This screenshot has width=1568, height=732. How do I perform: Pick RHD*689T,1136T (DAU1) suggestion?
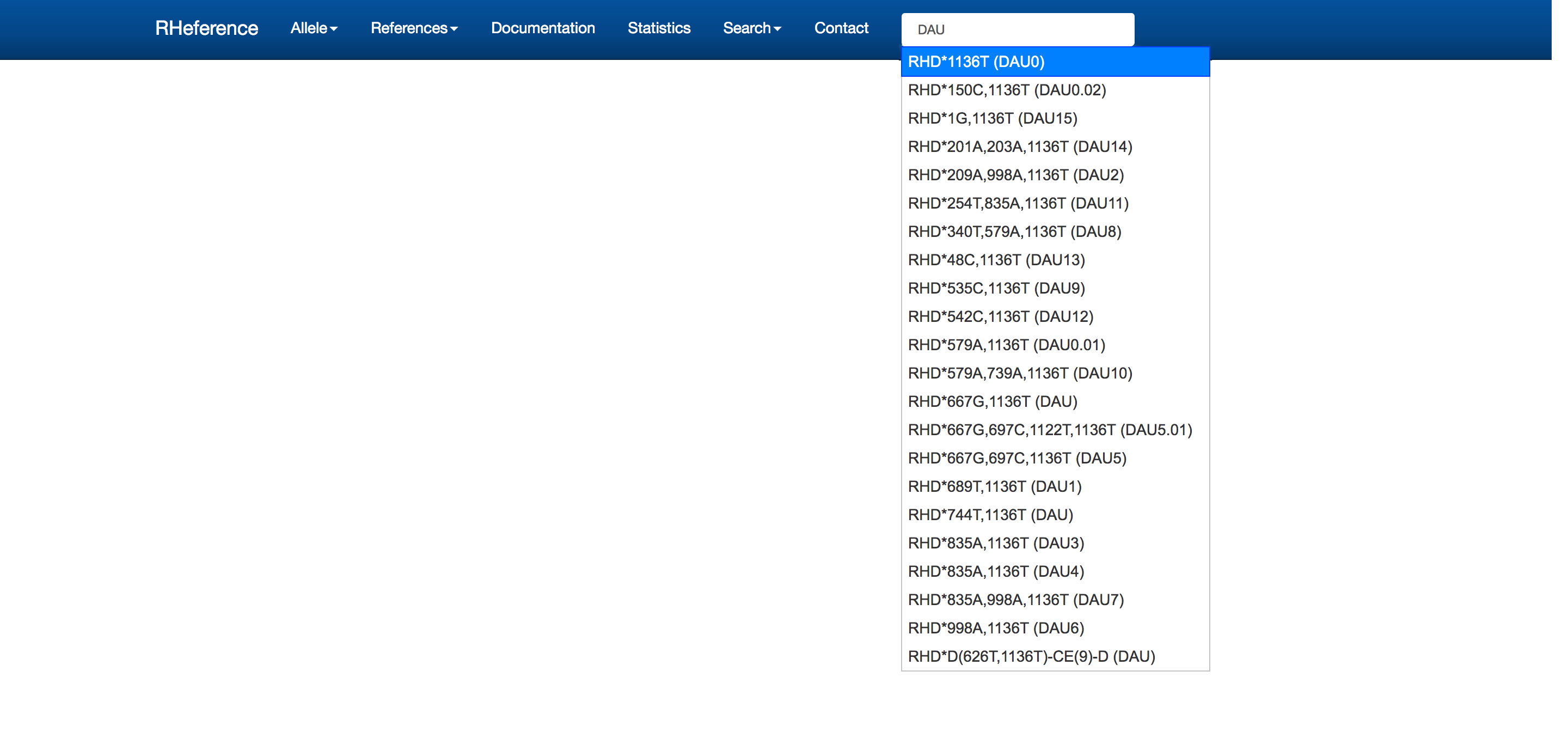1055,486
